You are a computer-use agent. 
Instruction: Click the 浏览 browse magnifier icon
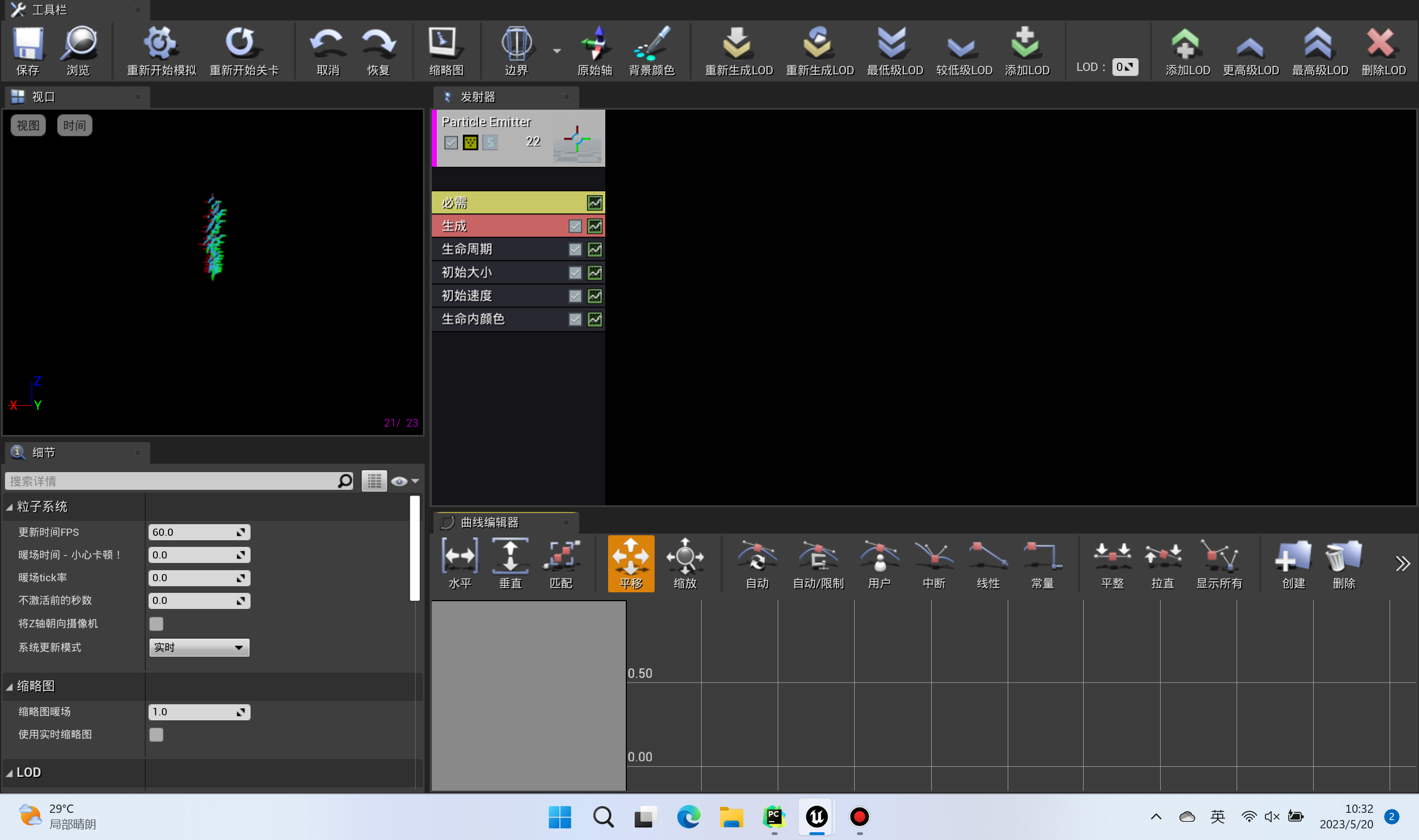[x=78, y=50]
